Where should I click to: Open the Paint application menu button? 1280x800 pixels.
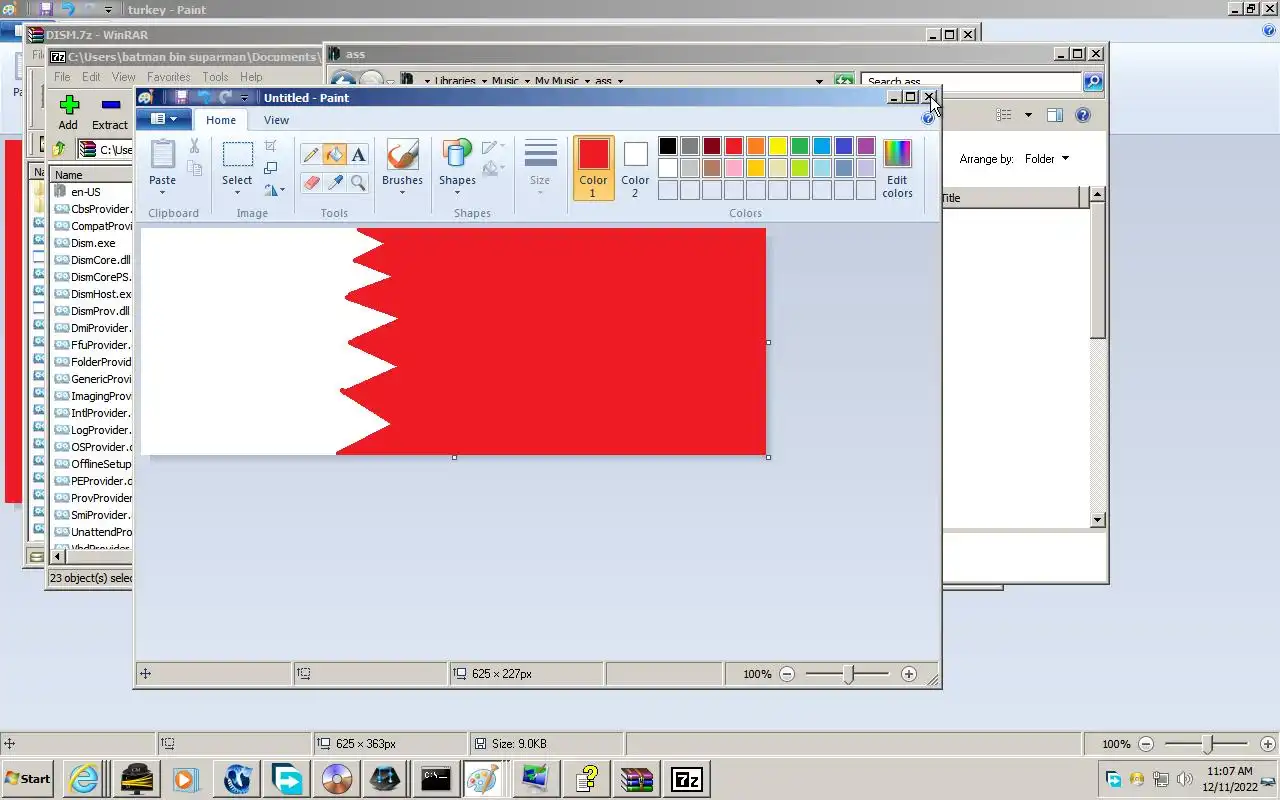click(164, 119)
